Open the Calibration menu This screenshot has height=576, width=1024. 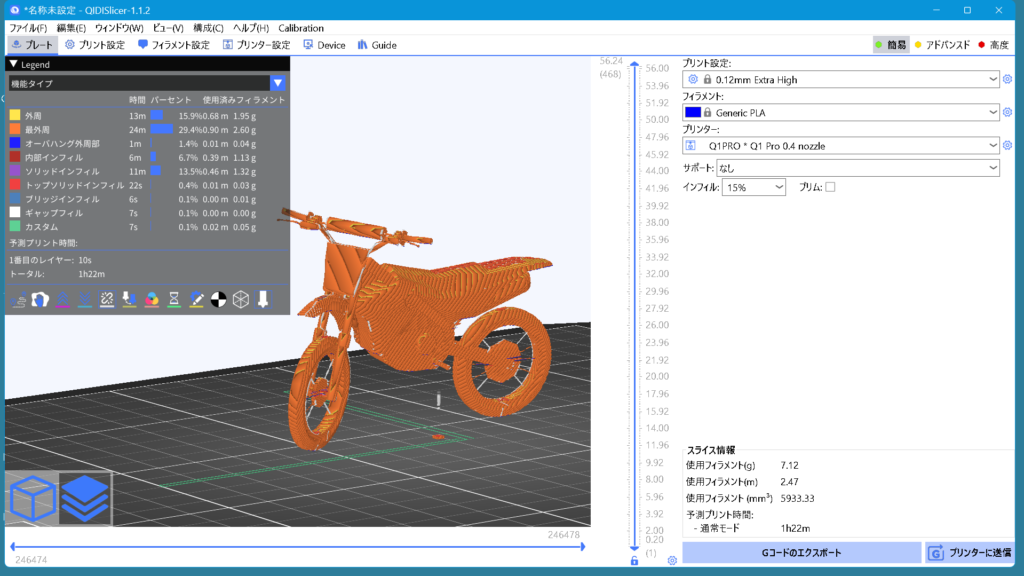point(300,28)
